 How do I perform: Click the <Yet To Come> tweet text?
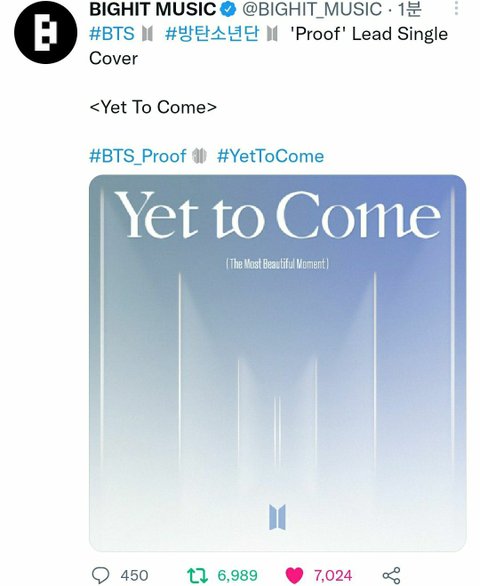point(153,107)
